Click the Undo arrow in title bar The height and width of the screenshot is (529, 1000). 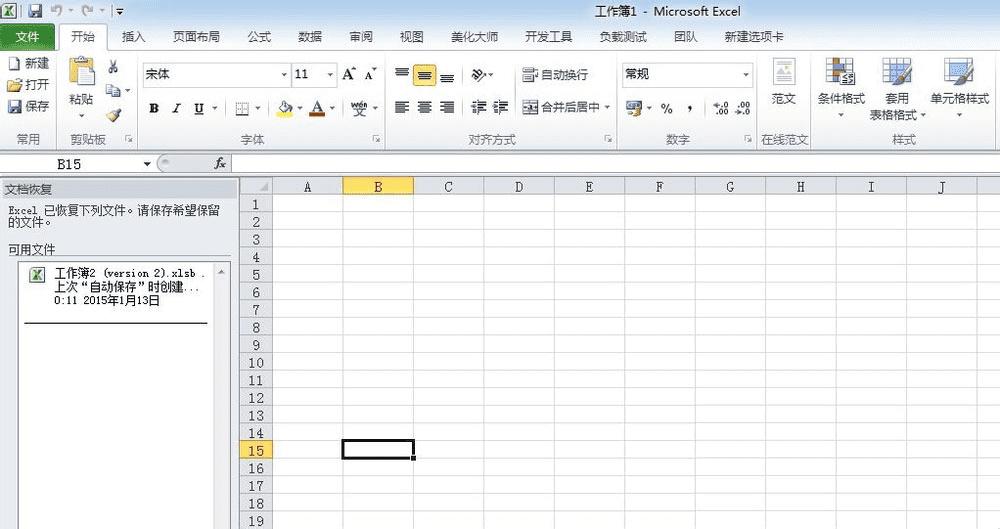click(57, 11)
